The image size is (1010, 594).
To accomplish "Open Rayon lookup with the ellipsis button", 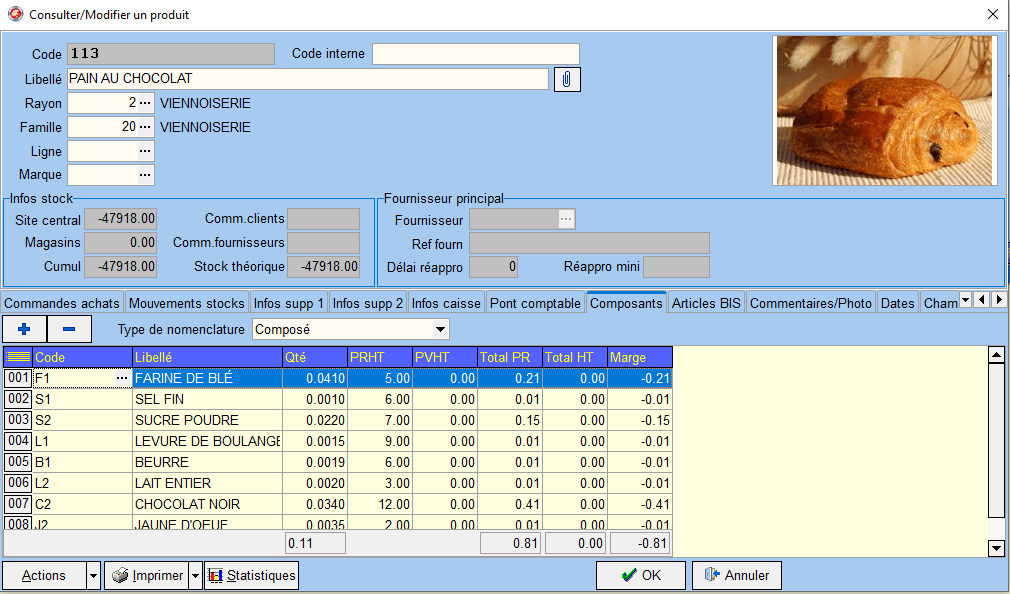I will point(145,103).
